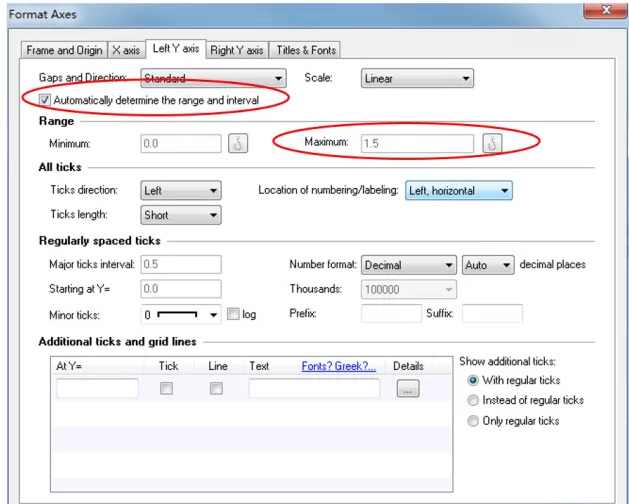Viewport: 629px width, 504px height.
Task: Open the Gaps and Direction dropdown
Action: point(213,78)
